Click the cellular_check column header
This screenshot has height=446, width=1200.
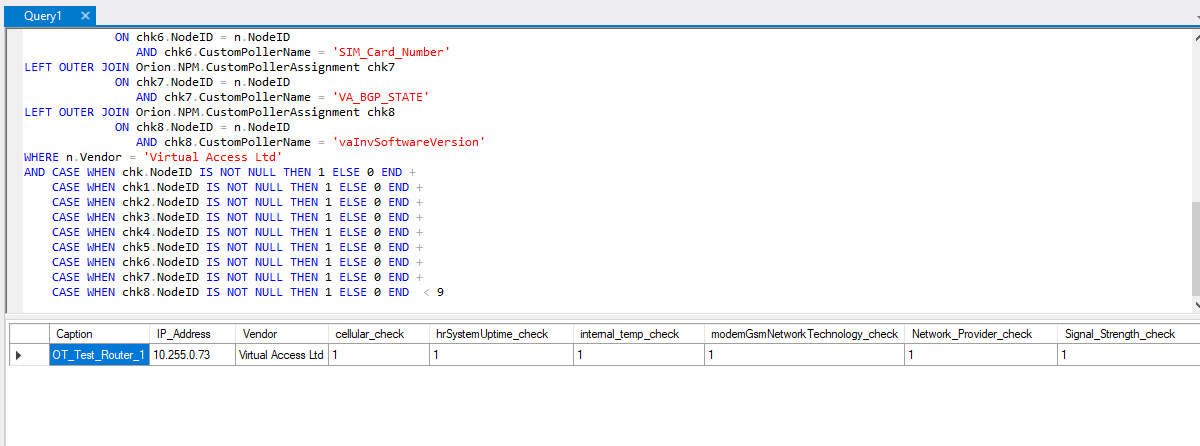(379, 333)
